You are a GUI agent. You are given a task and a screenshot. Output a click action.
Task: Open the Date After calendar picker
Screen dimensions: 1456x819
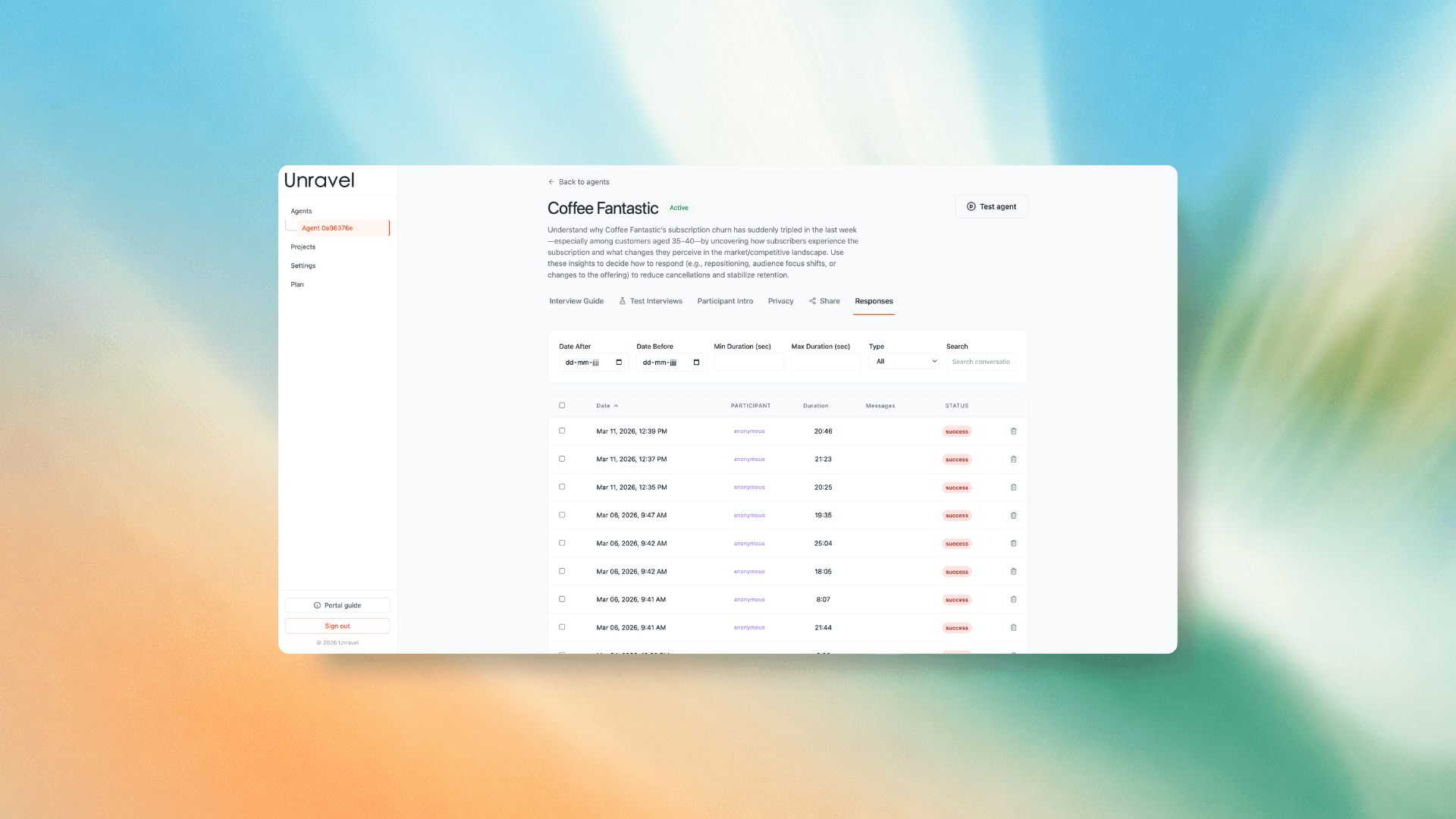618,362
